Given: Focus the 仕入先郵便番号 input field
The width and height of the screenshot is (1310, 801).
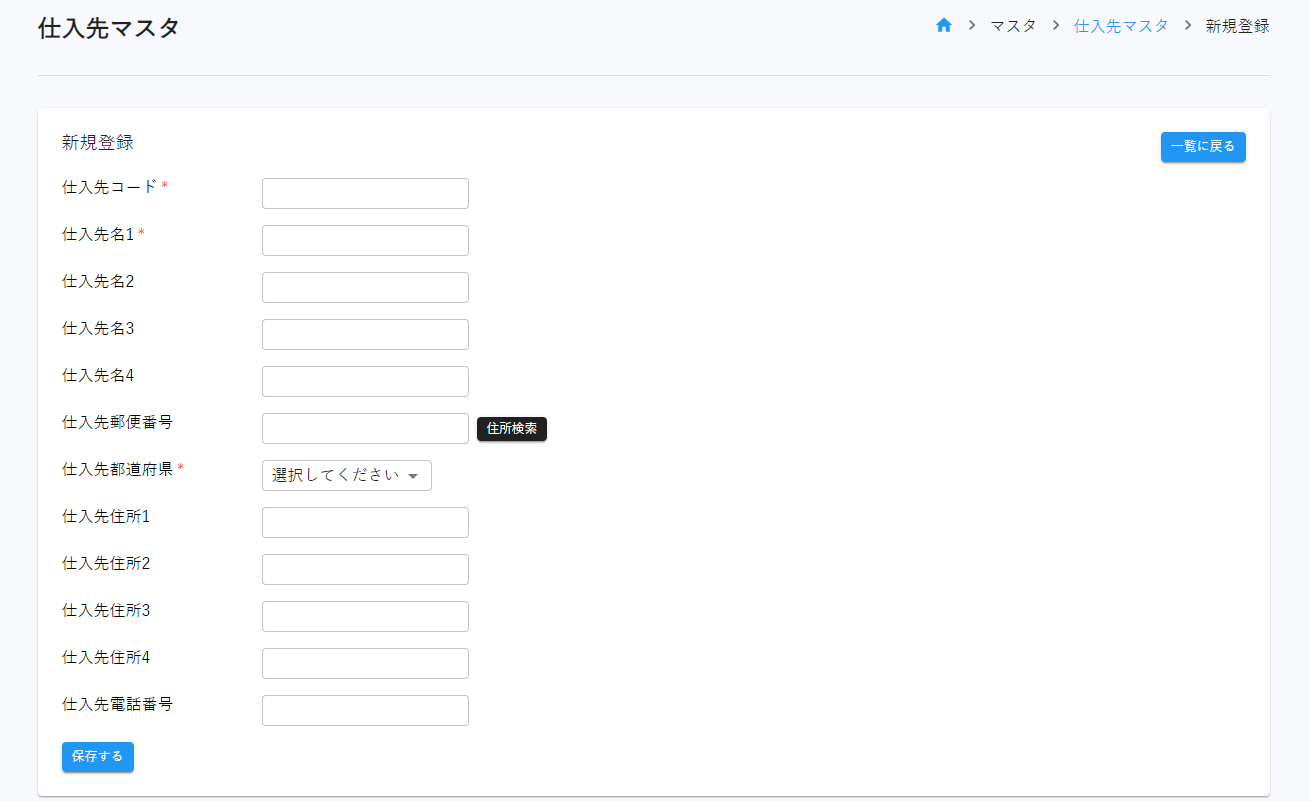Looking at the screenshot, I should point(365,429).
